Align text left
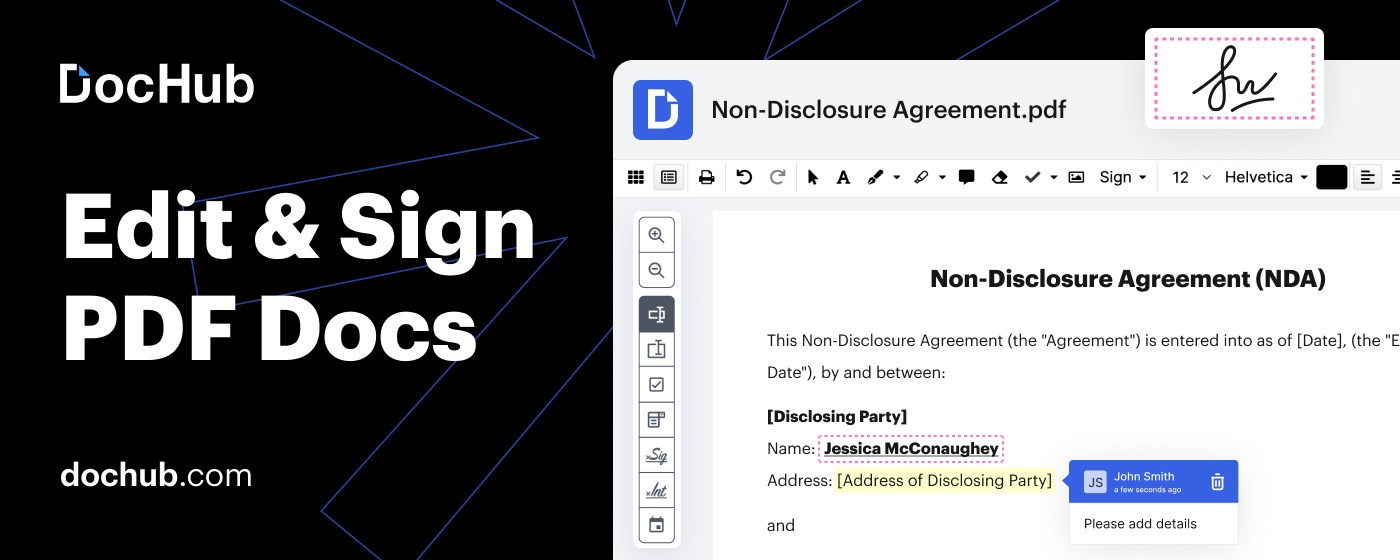This screenshot has width=1400, height=560. coord(1367,177)
